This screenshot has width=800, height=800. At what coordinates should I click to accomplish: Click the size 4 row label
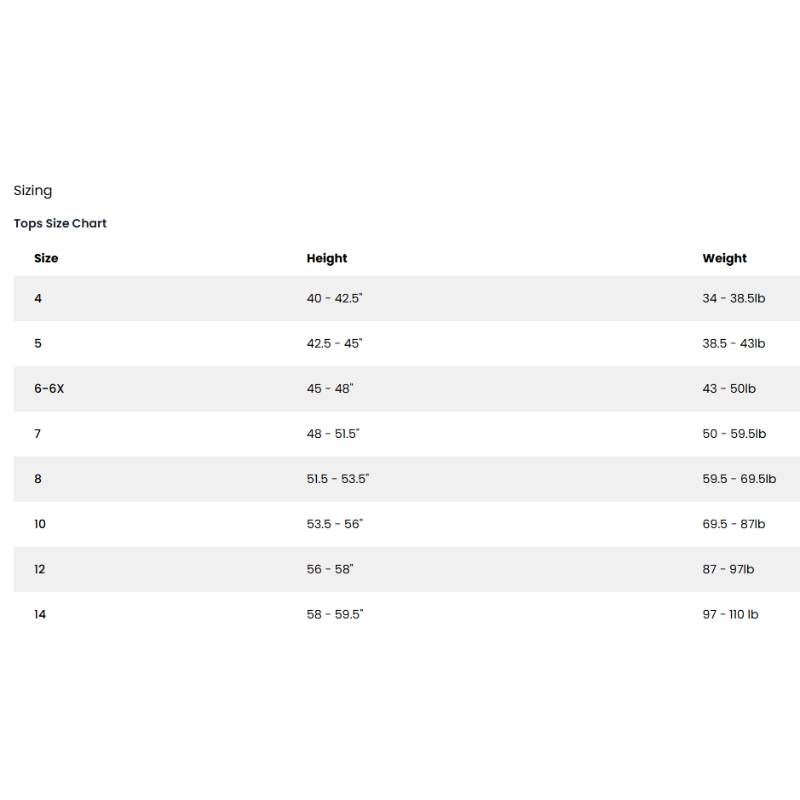[x=38, y=298]
